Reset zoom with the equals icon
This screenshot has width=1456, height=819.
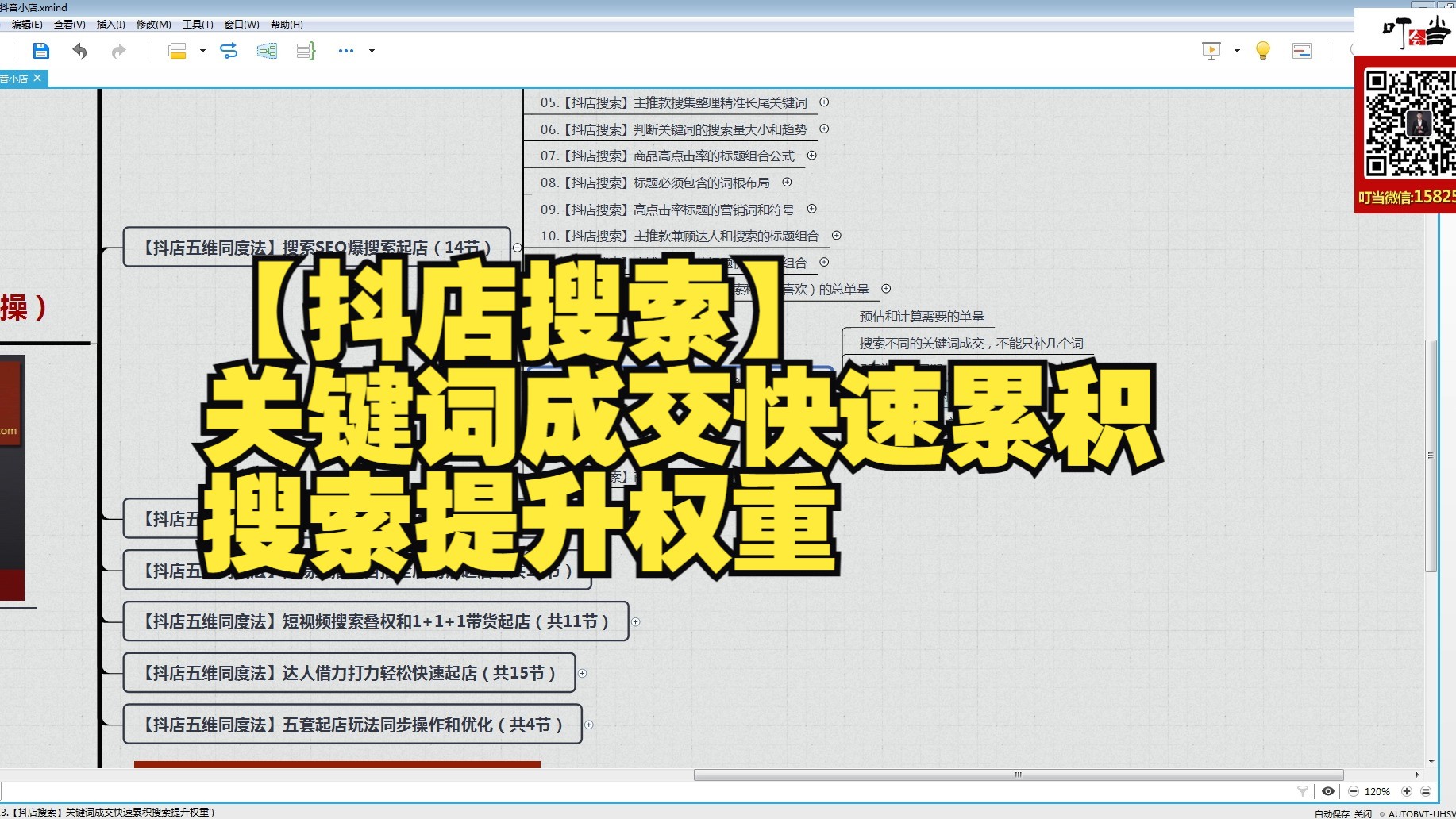1426,791
